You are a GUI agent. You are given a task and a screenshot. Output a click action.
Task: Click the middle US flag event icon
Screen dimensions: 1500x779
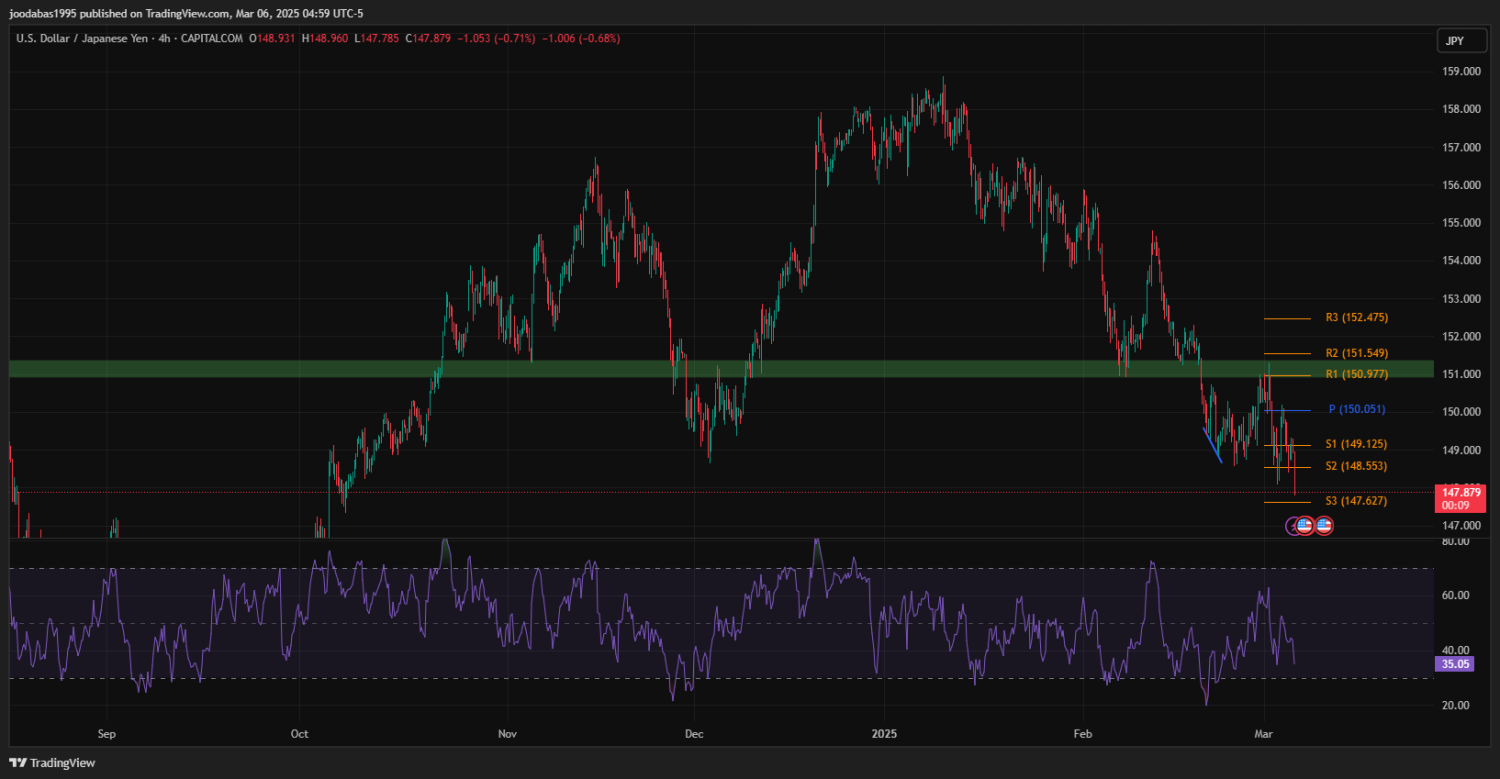click(x=1305, y=525)
